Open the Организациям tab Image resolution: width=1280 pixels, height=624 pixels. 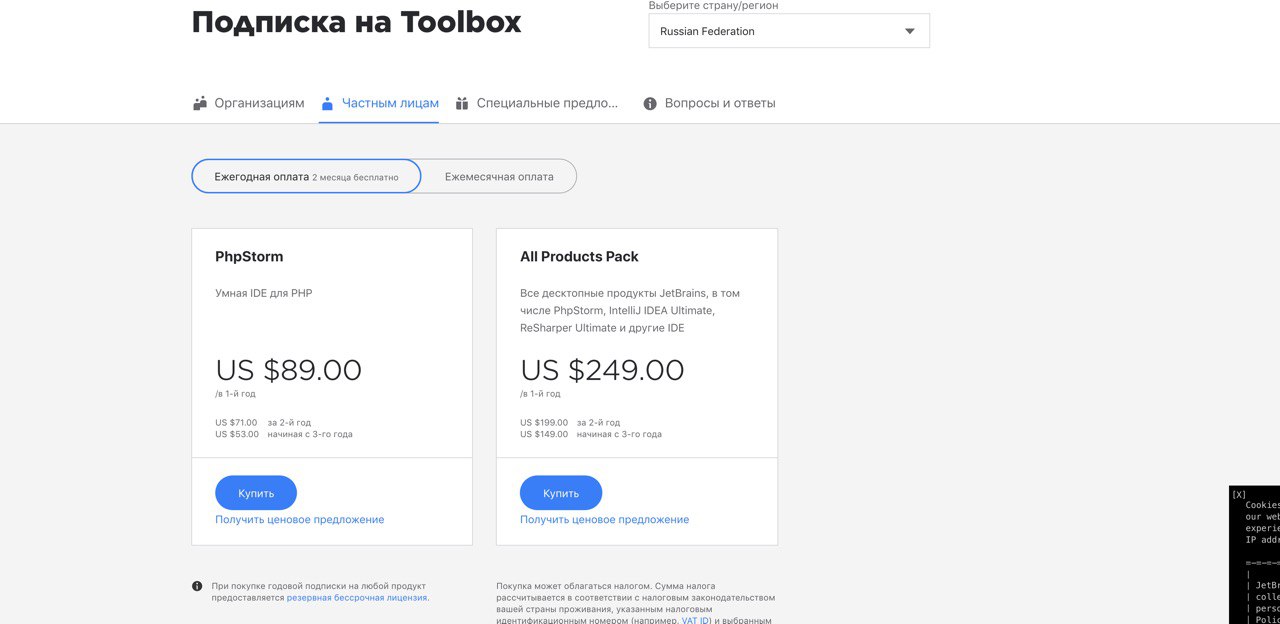pyautogui.click(x=259, y=103)
